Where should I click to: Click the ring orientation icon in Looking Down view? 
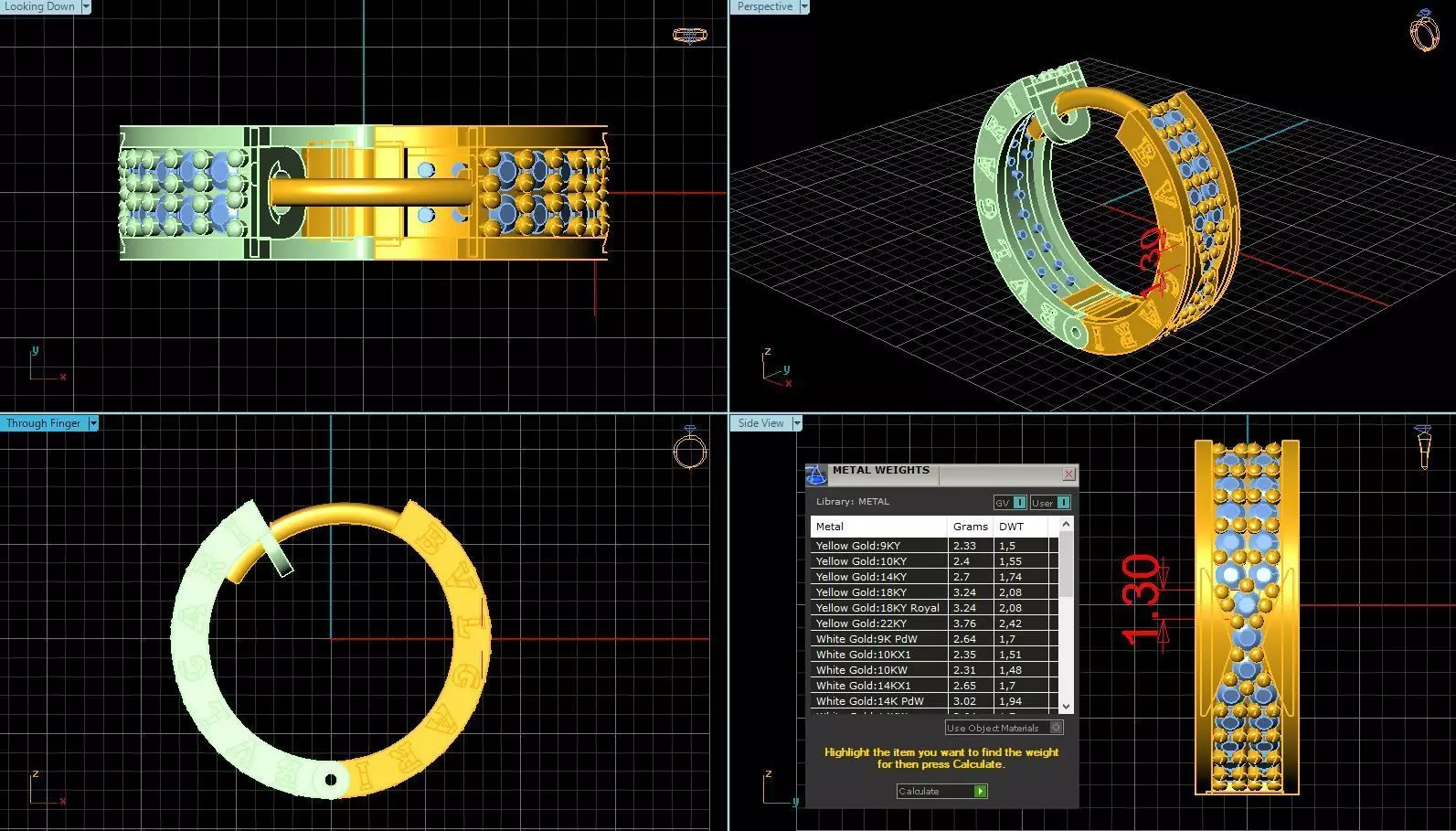pos(690,35)
